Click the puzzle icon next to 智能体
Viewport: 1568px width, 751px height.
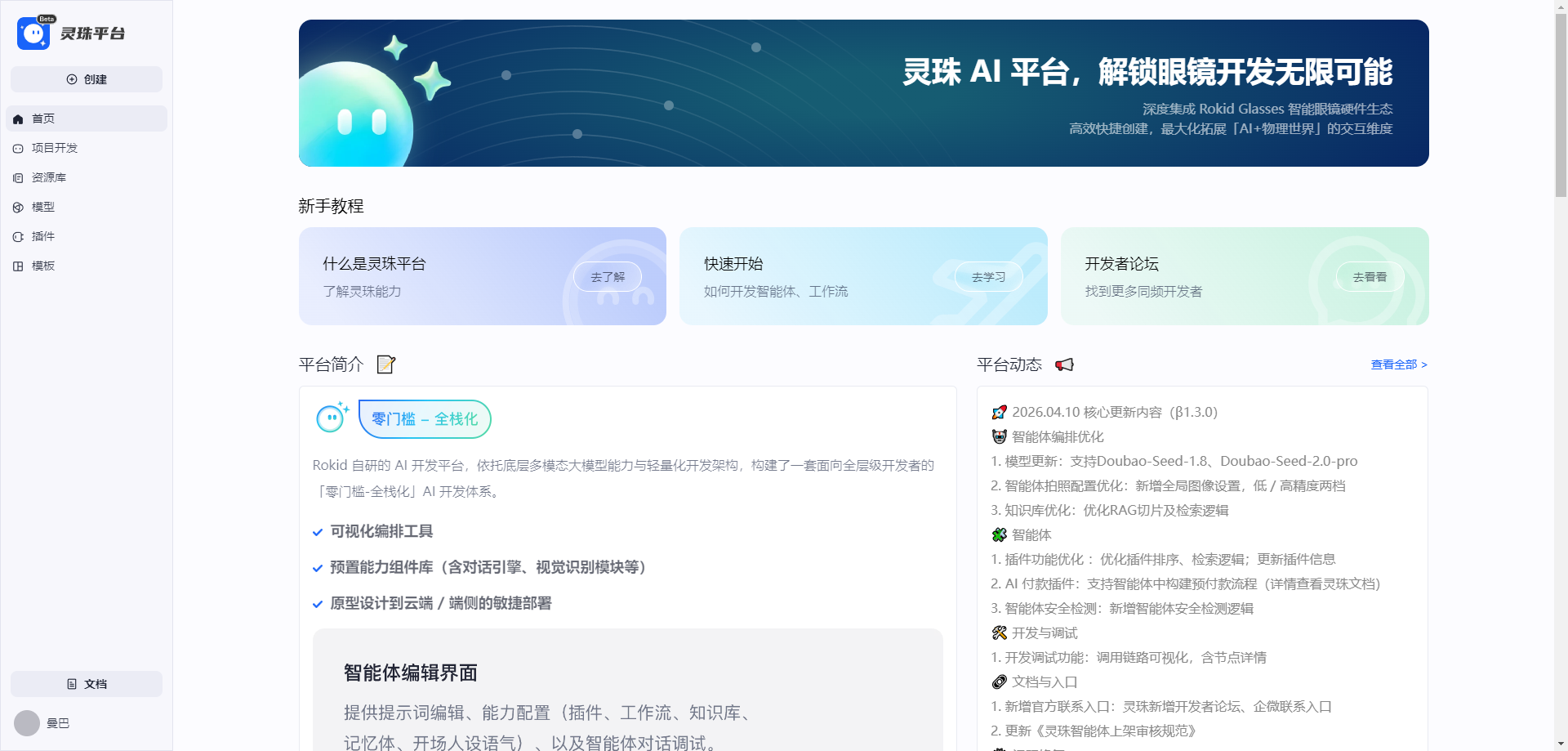pos(999,535)
